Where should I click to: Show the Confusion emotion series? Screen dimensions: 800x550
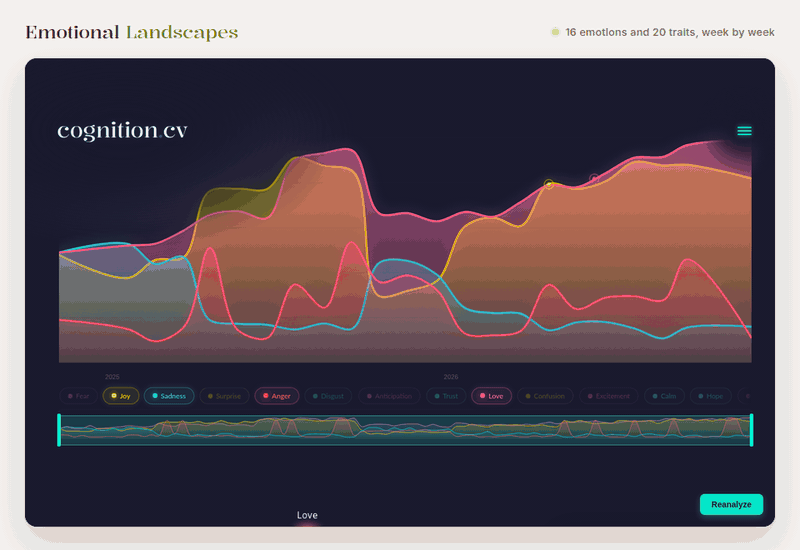point(545,396)
